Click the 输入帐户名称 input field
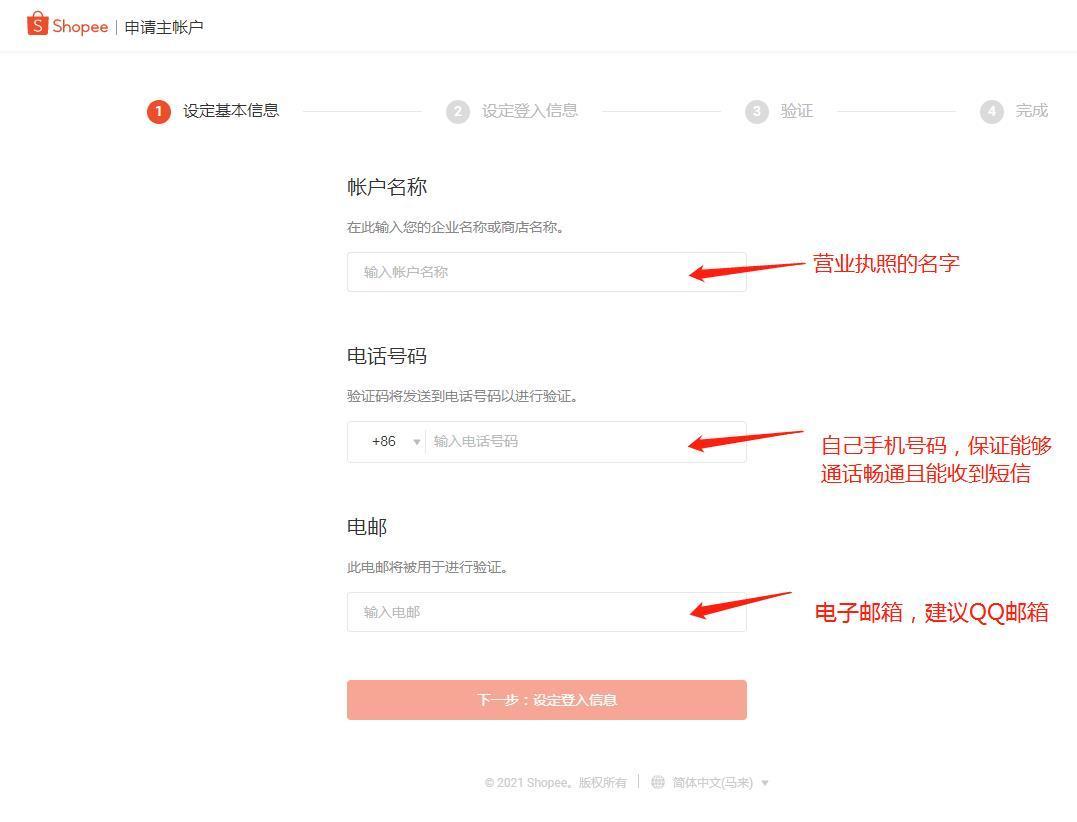The image size is (1077, 822). click(x=547, y=271)
